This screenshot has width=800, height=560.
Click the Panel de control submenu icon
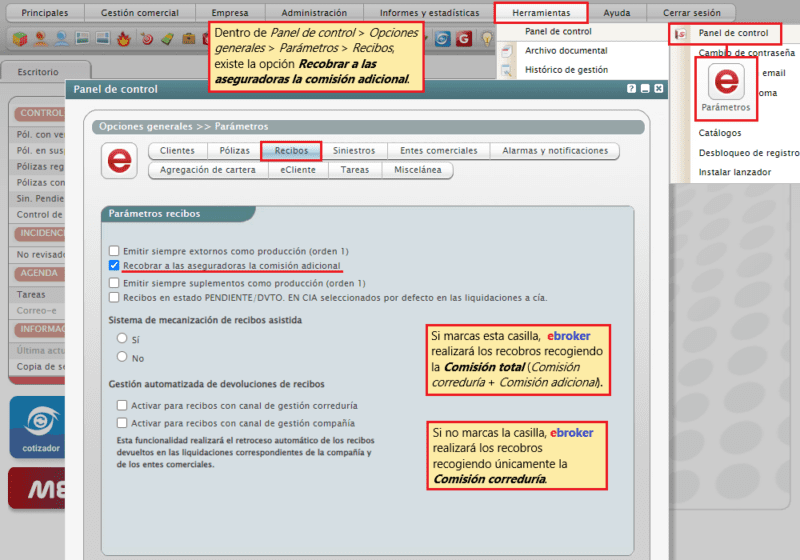point(681,34)
